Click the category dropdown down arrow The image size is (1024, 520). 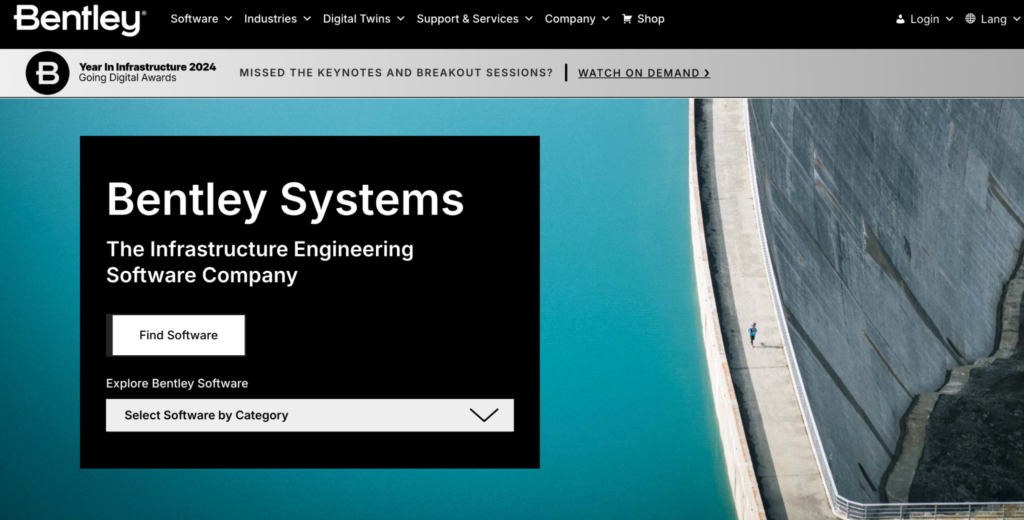(484, 415)
